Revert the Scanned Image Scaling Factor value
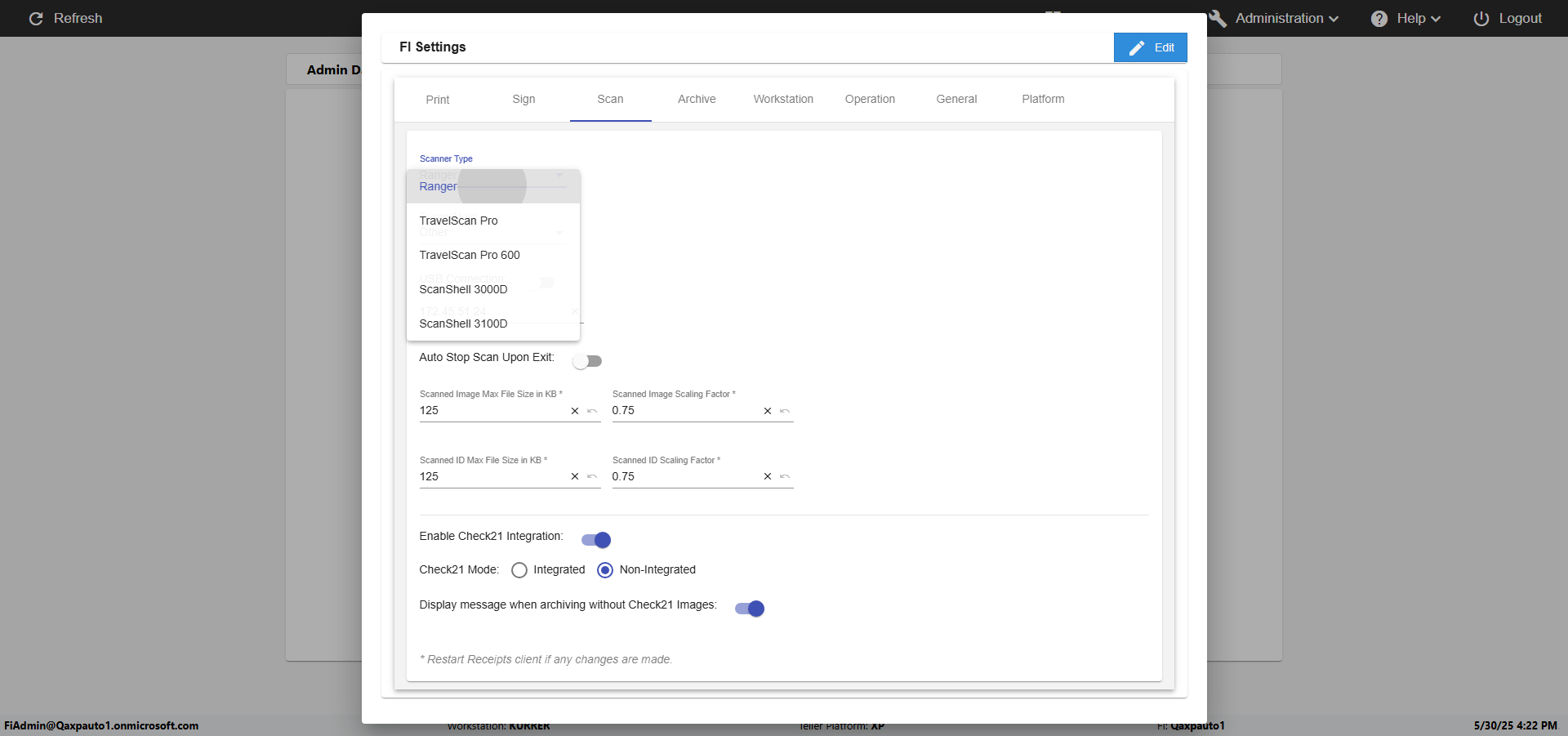The image size is (1568, 736). 785,411
